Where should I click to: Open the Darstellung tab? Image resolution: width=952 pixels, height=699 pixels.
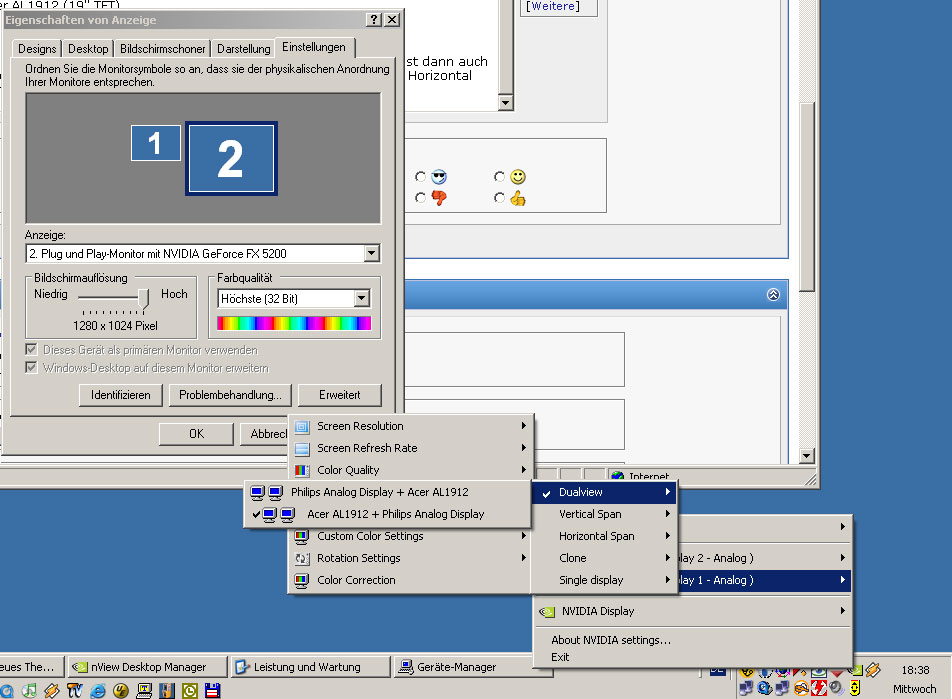pyautogui.click(x=243, y=49)
